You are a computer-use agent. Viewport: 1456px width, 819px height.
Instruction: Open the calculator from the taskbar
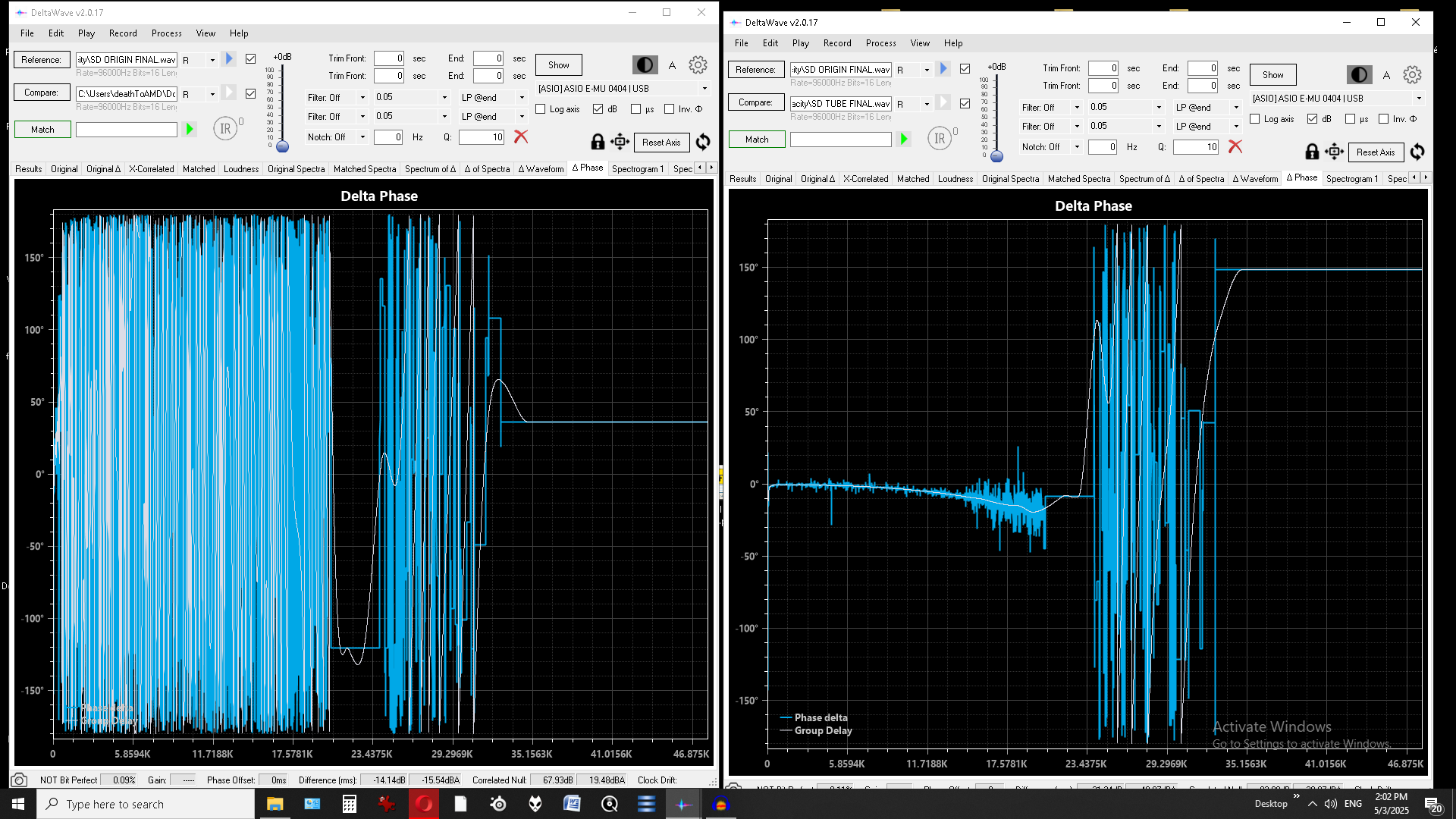(x=349, y=804)
